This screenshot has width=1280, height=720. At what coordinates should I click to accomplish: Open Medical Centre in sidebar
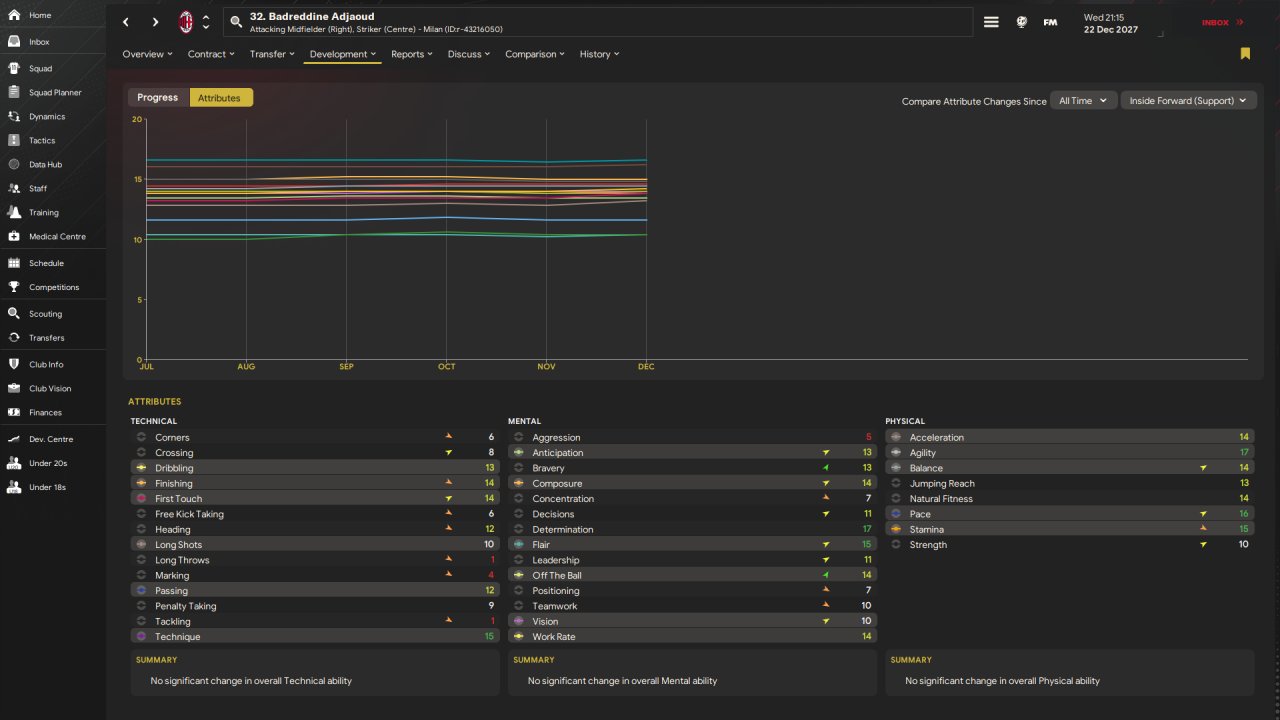pos(57,237)
